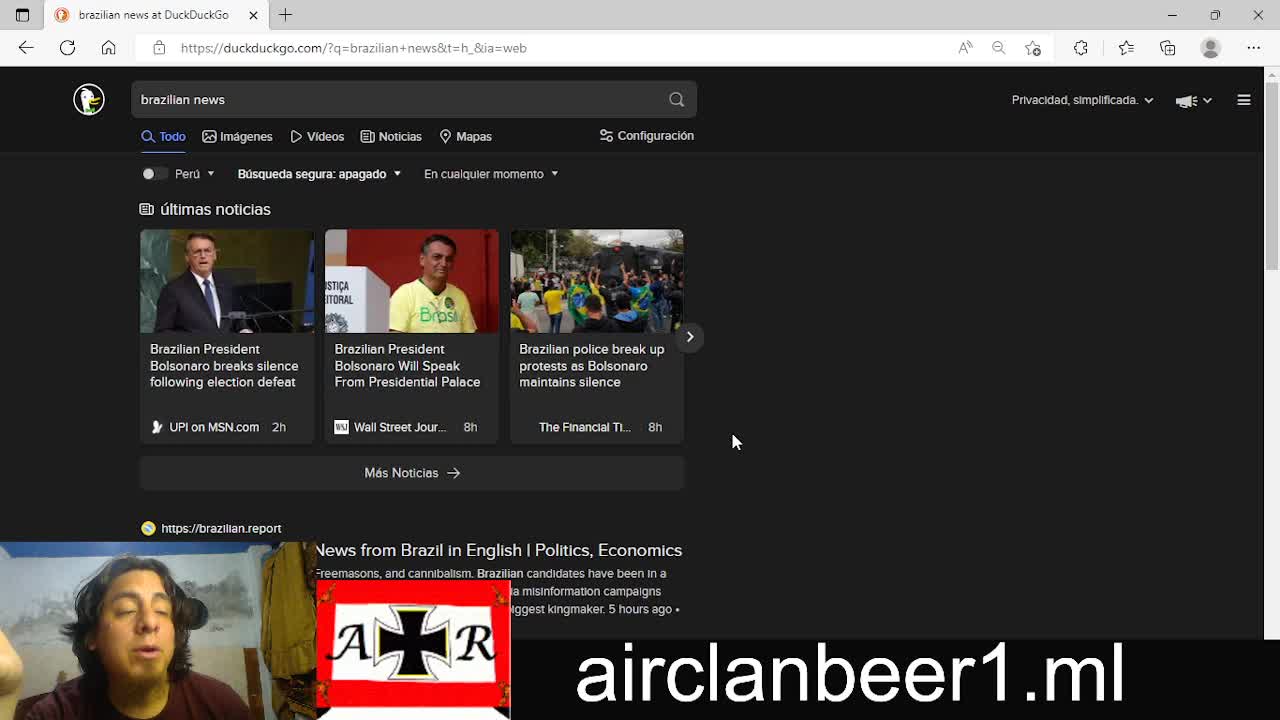Open read aloud icon in address bar
The height and width of the screenshot is (720, 1280).
click(x=965, y=47)
